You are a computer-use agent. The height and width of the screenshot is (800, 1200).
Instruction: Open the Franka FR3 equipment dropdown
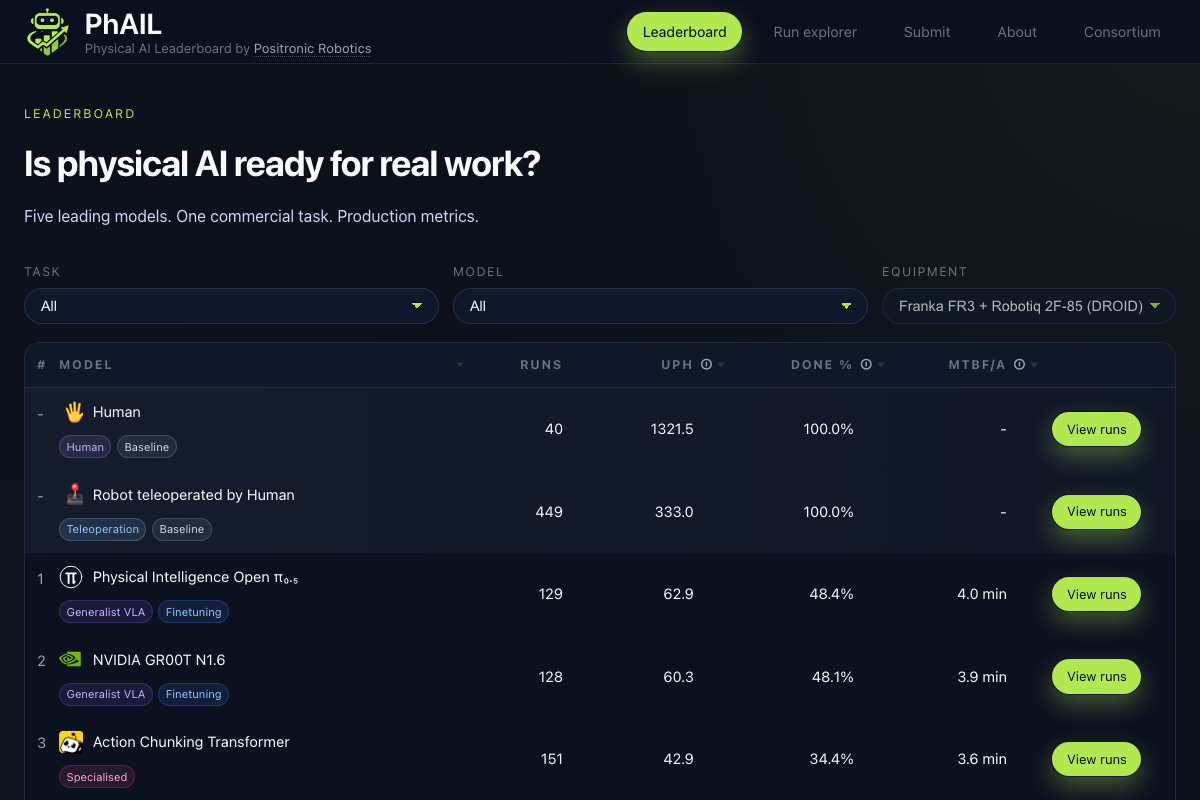[1028, 305]
